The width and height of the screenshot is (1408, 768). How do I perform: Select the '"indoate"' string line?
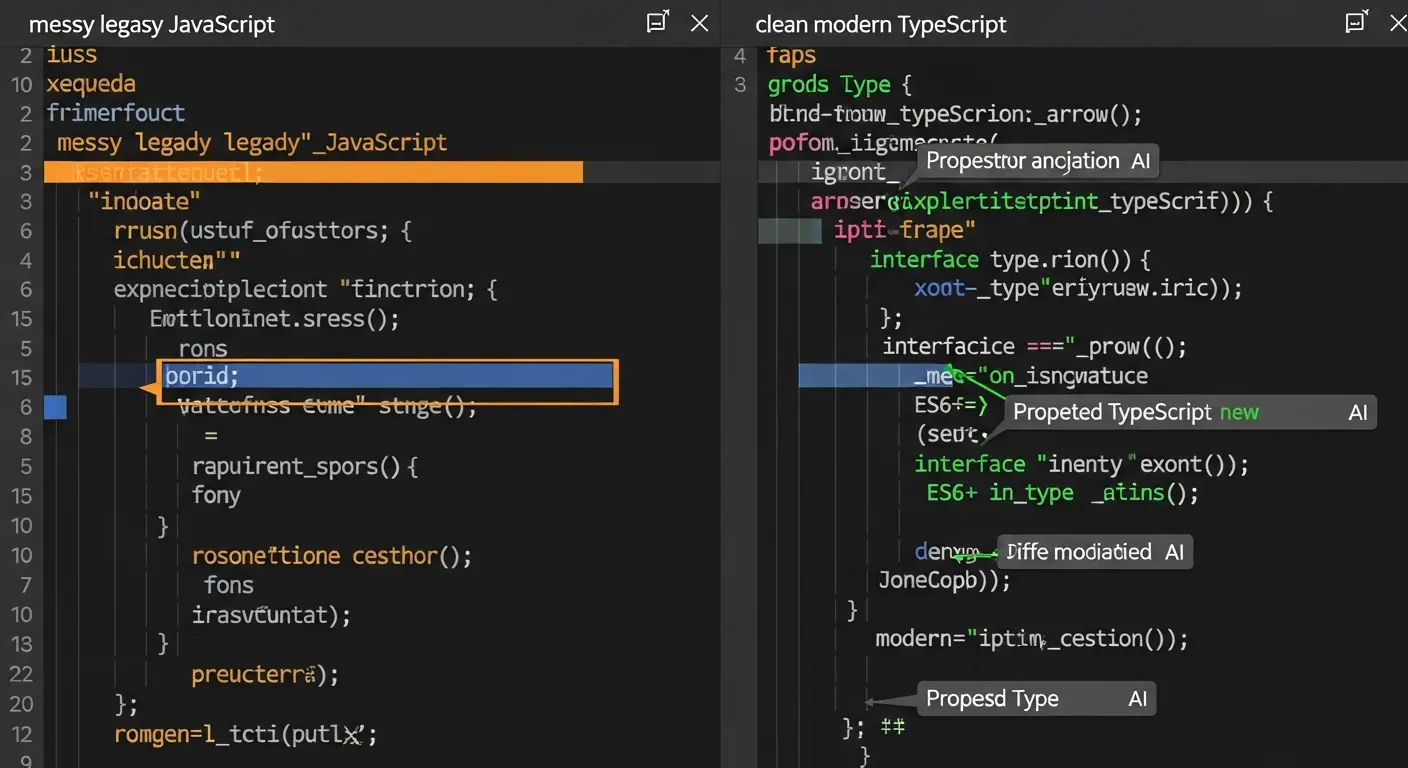pos(144,201)
